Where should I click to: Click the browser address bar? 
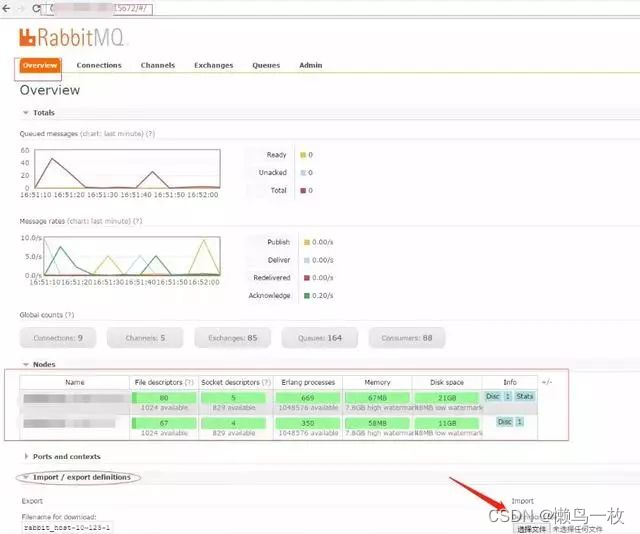97,9
